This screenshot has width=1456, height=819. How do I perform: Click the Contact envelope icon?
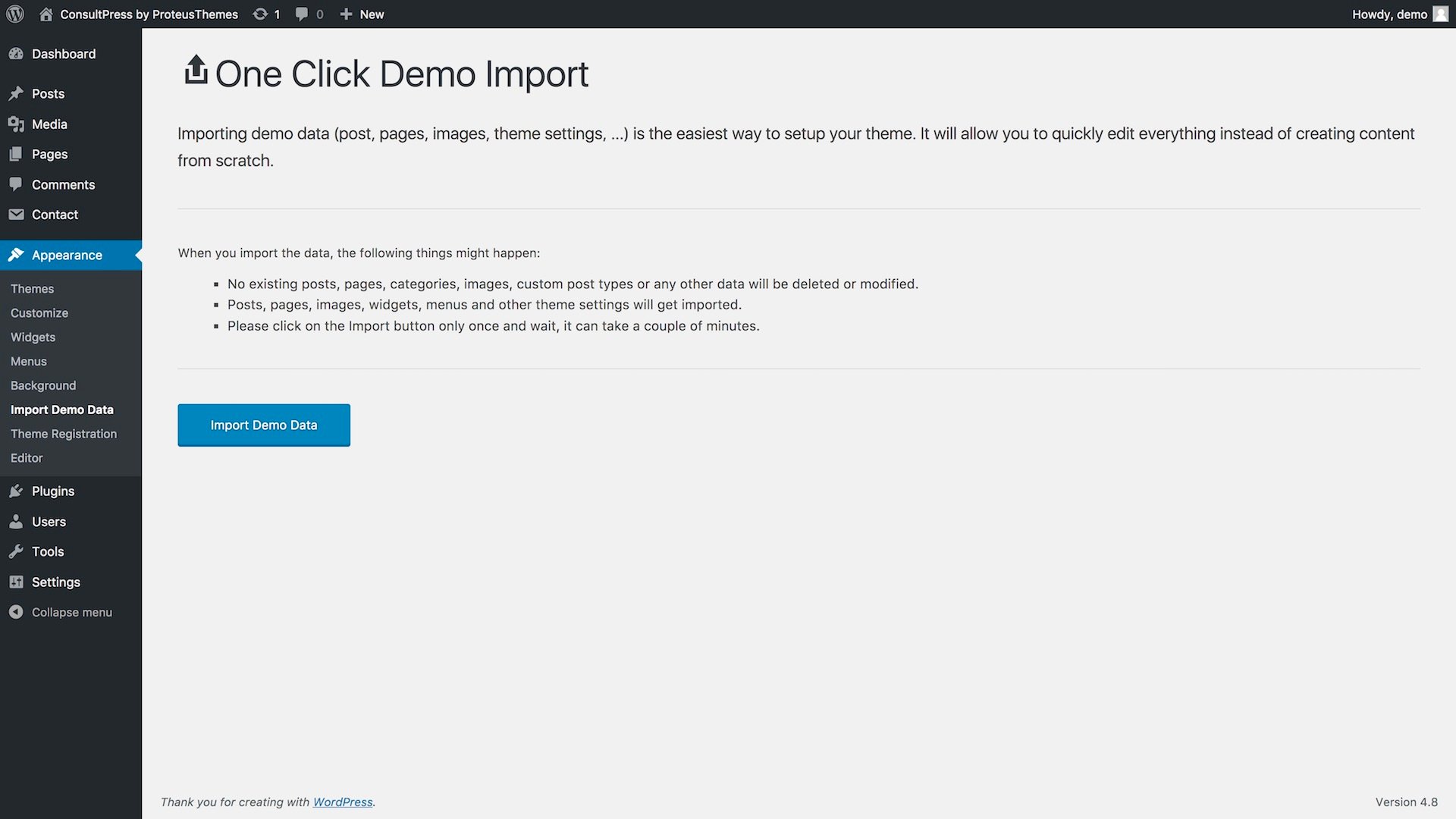(x=16, y=215)
